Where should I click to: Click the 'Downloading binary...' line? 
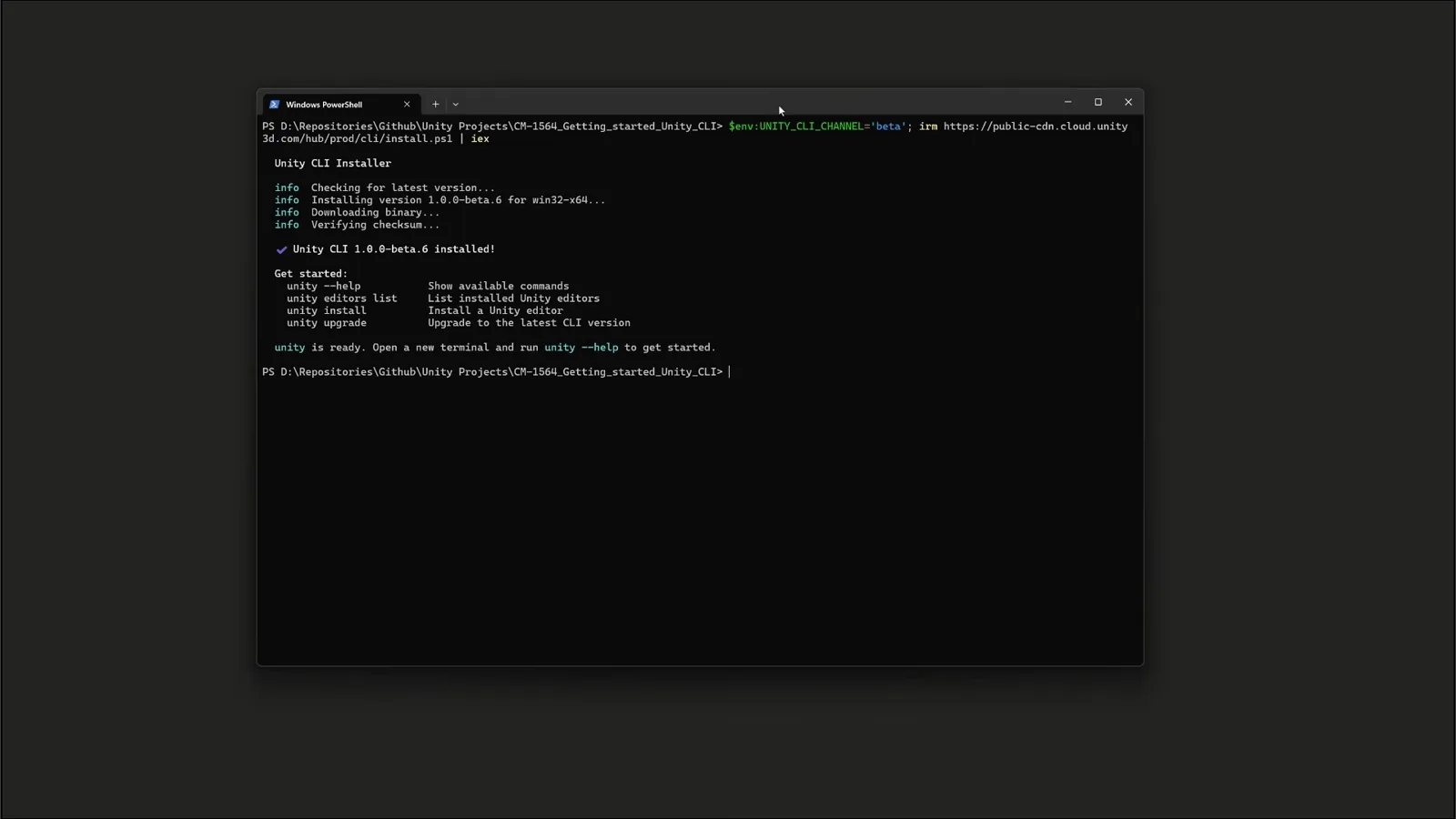(x=357, y=212)
